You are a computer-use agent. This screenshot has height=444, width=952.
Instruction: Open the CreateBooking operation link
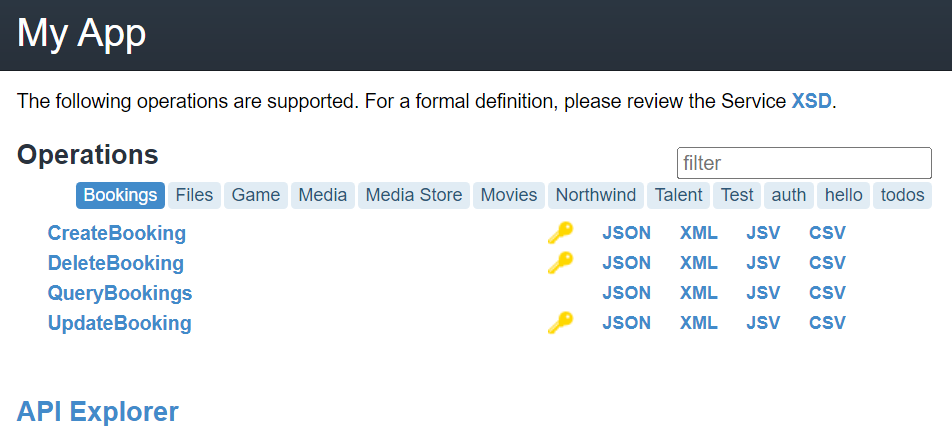coord(117,233)
